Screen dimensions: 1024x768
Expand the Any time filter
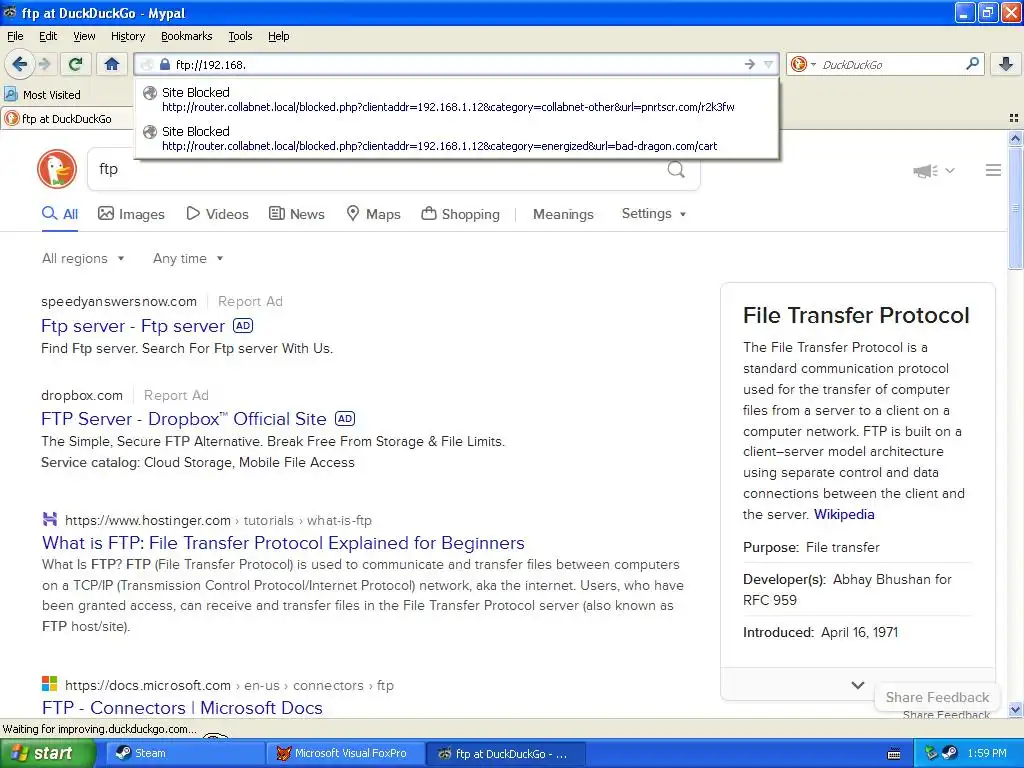tap(188, 259)
